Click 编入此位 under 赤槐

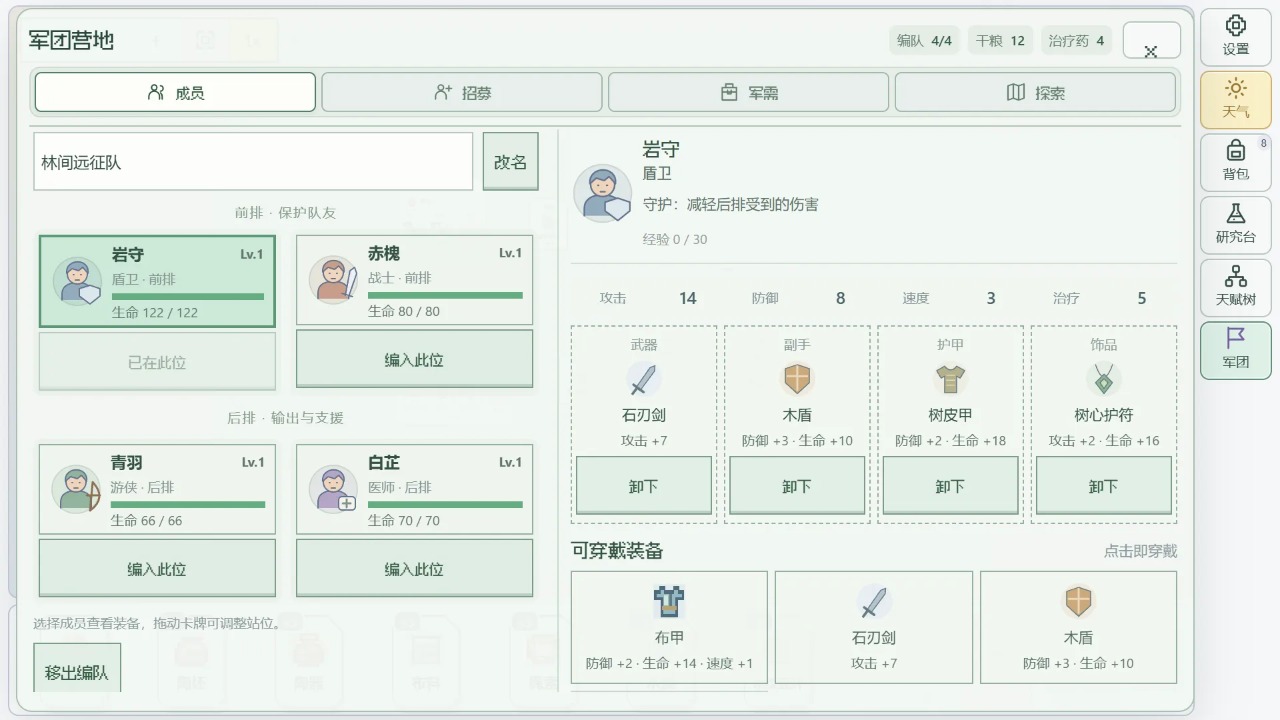pyautogui.click(x=414, y=359)
